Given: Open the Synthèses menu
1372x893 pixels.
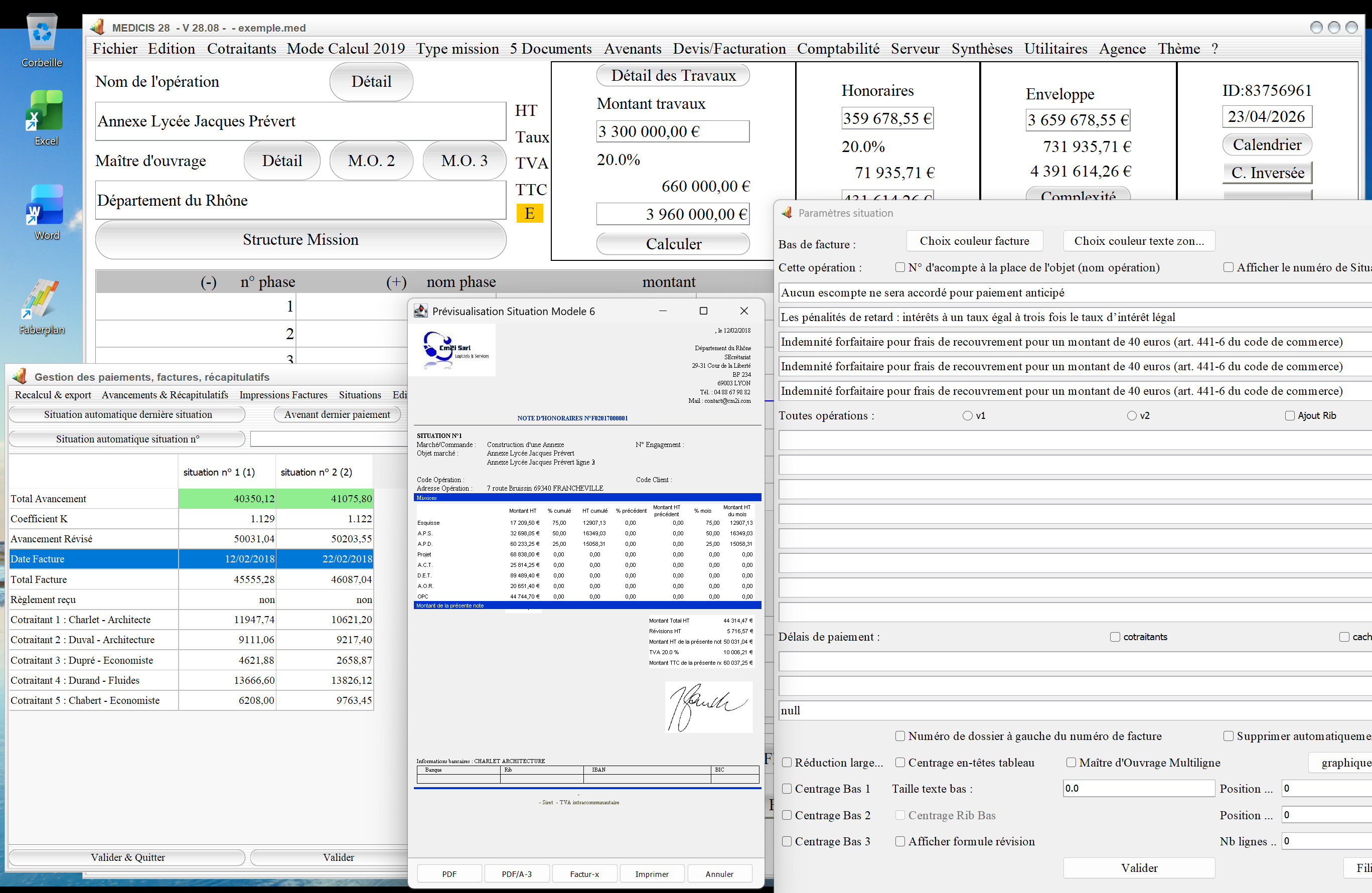Looking at the screenshot, I should coord(981,49).
